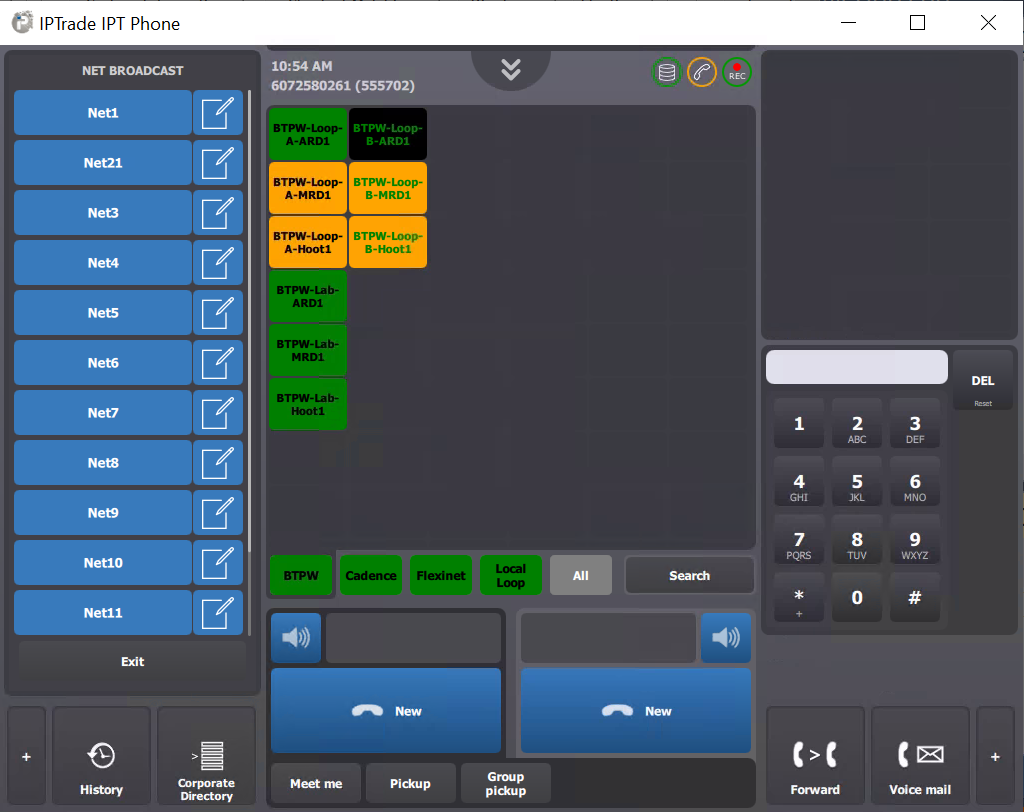The height and width of the screenshot is (812, 1024).
Task: Exit the Net Broadcast panel
Action: [132, 662]
